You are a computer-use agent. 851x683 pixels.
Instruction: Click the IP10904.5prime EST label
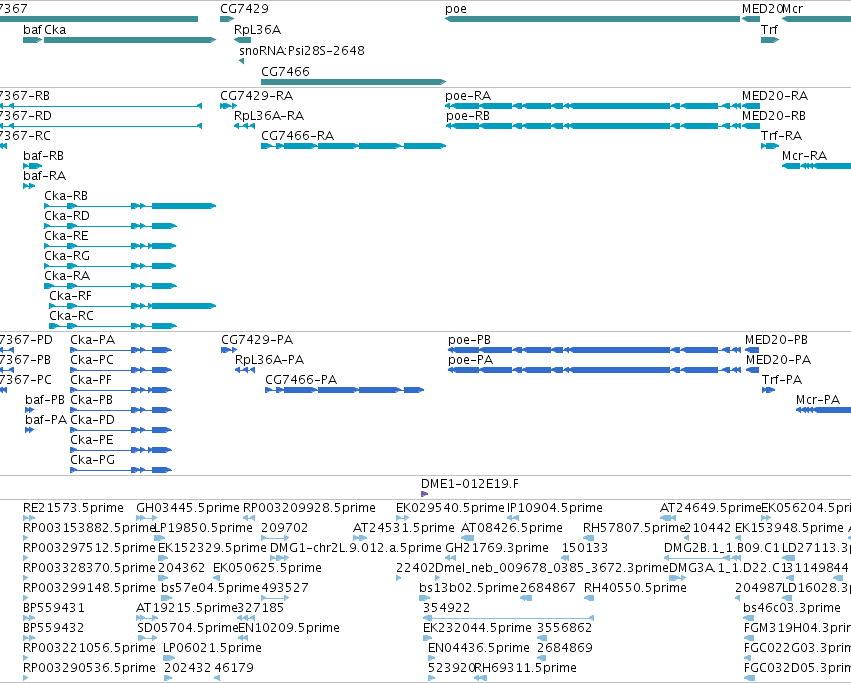tap(555, 508)
